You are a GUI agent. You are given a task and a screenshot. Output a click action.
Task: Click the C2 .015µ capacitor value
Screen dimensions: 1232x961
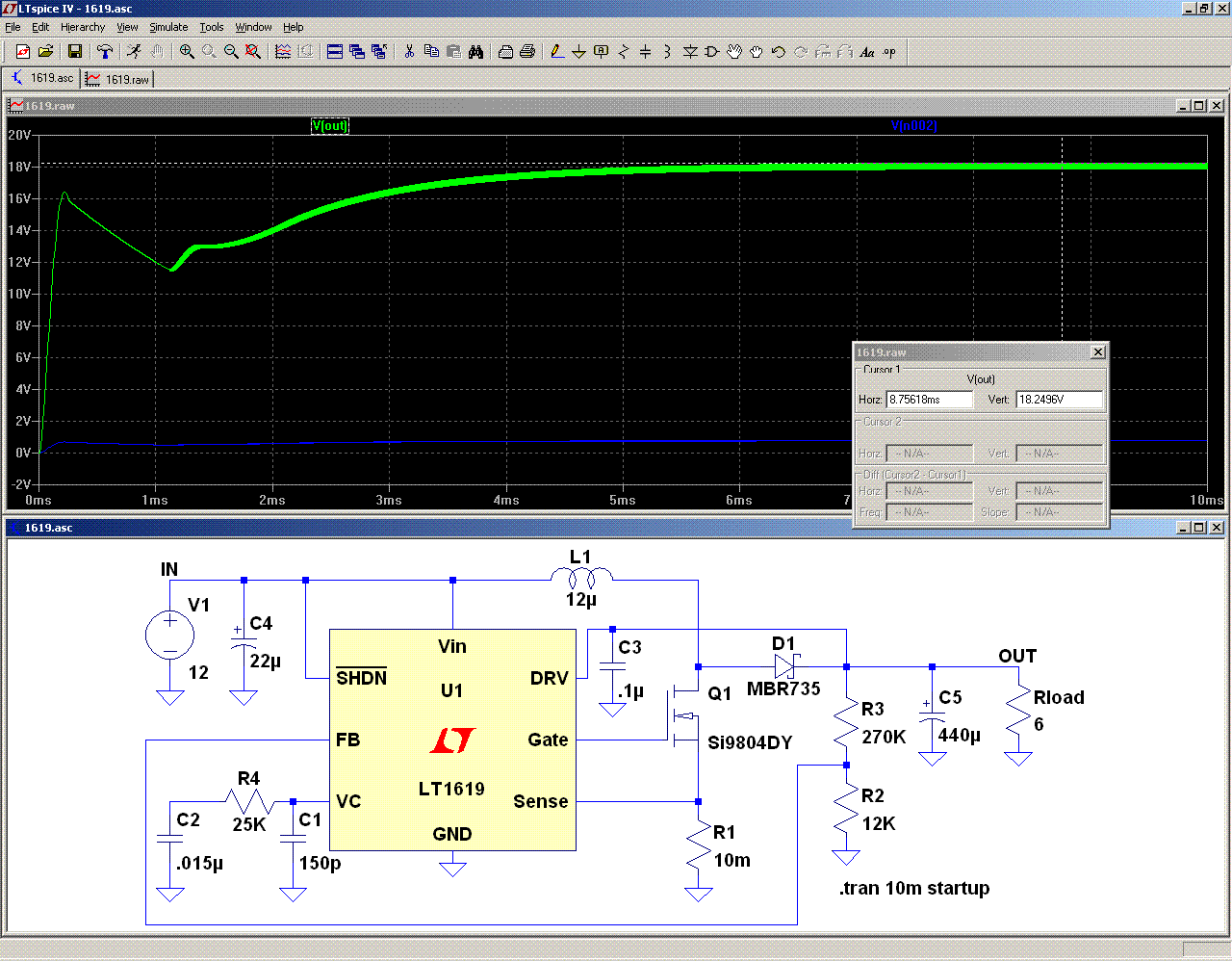(200, 863)
